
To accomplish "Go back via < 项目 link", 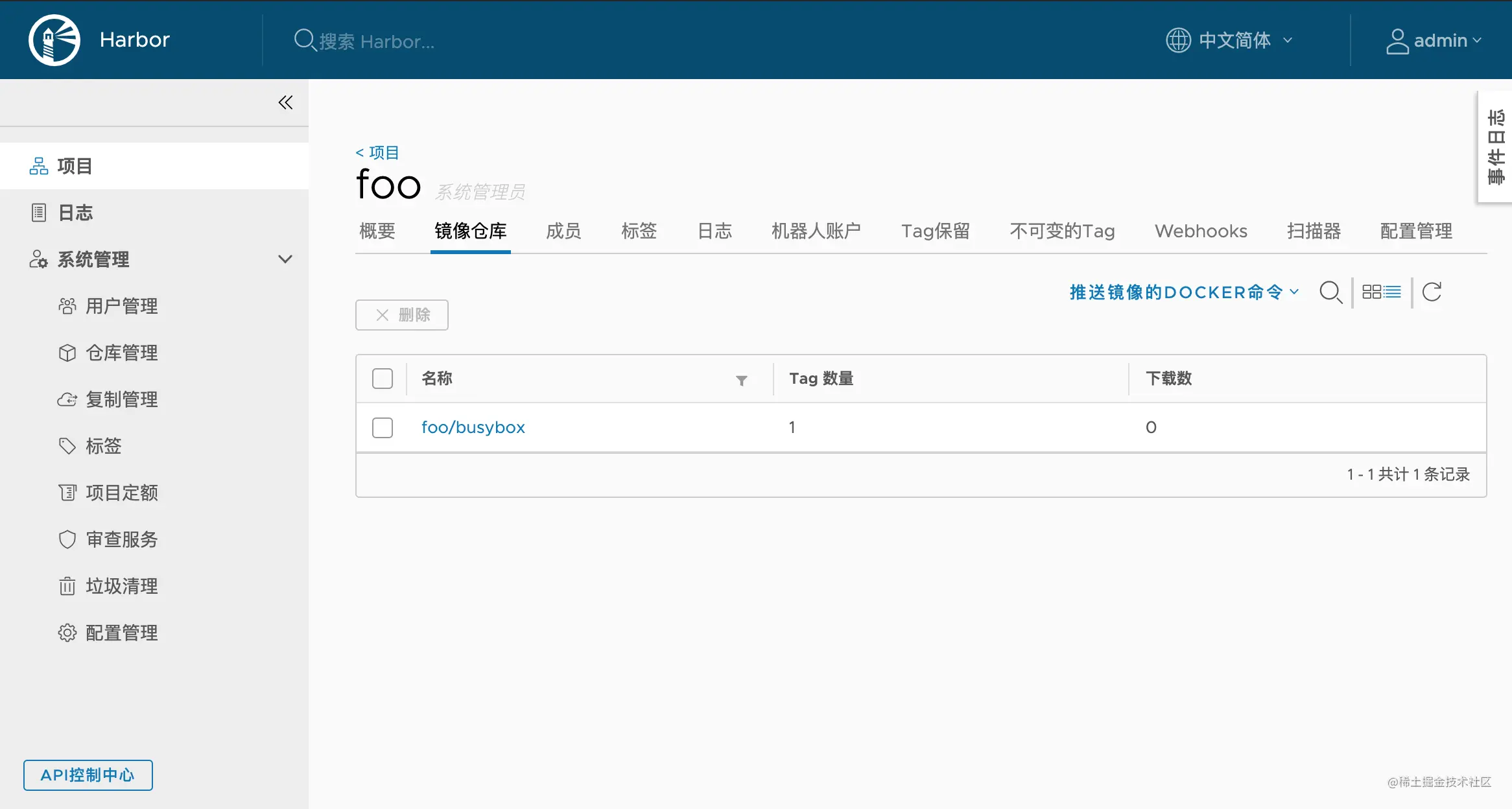I will pyautogui.click(x=377, y=153).
